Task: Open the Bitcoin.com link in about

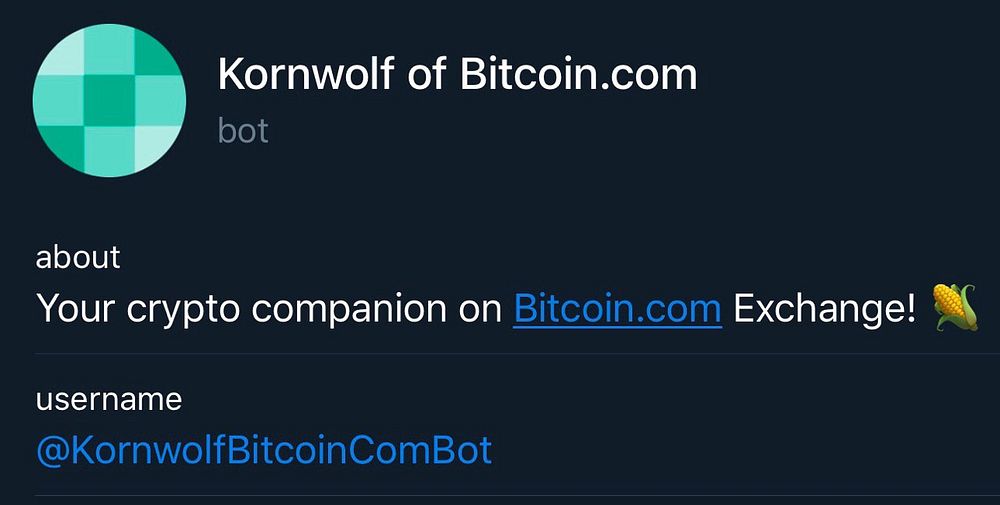Action: 617,309
